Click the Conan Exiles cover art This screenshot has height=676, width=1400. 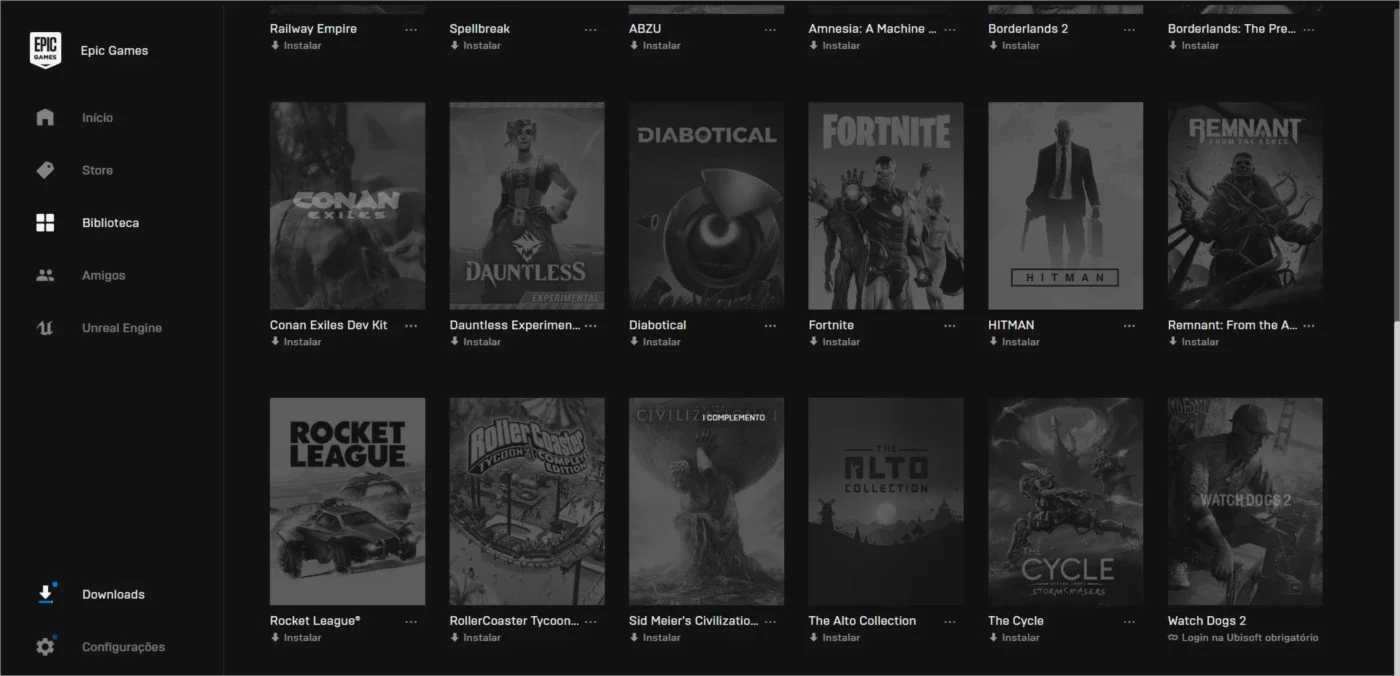347,206
